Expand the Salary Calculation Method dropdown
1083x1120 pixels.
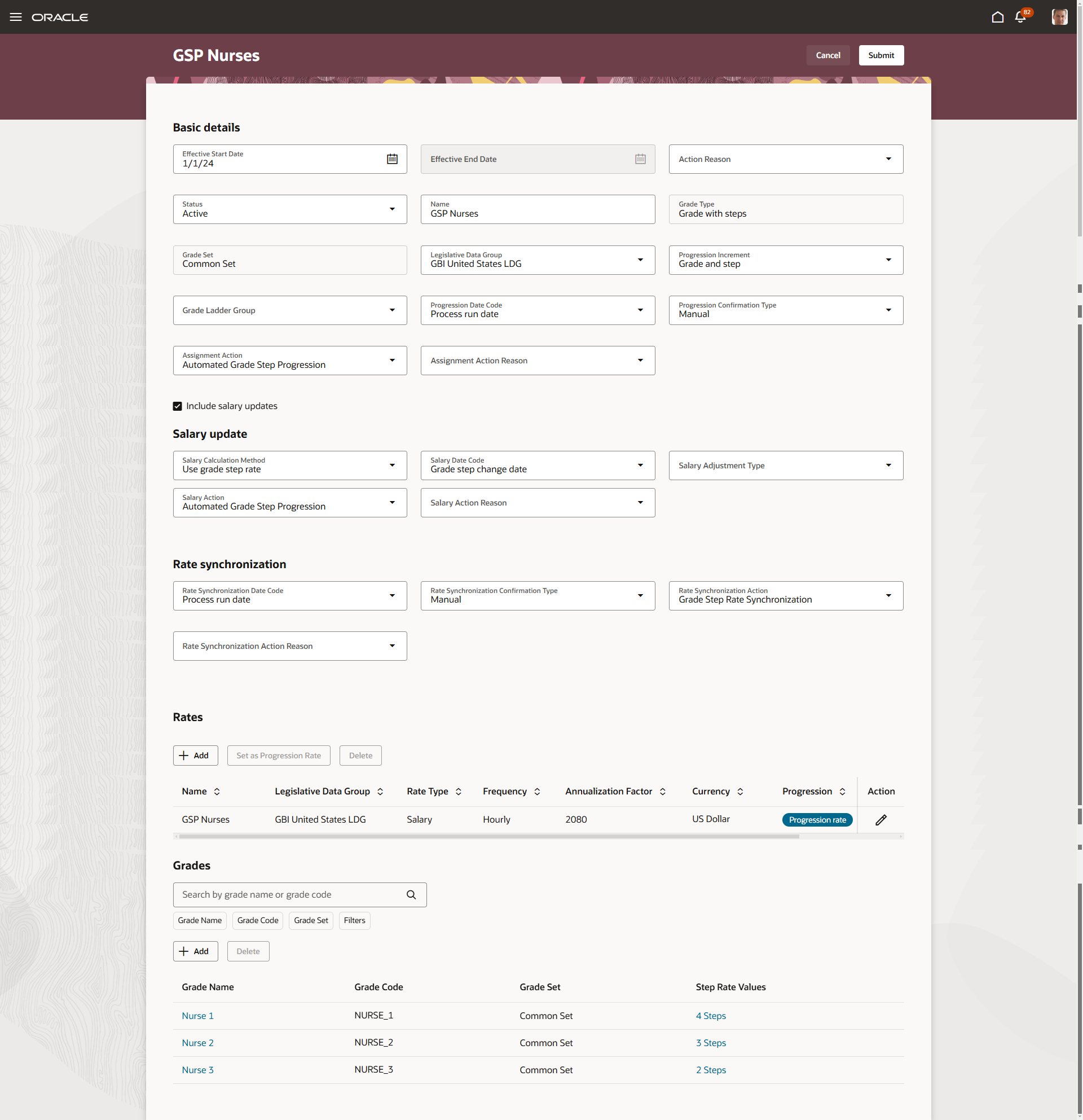point(392,465)
